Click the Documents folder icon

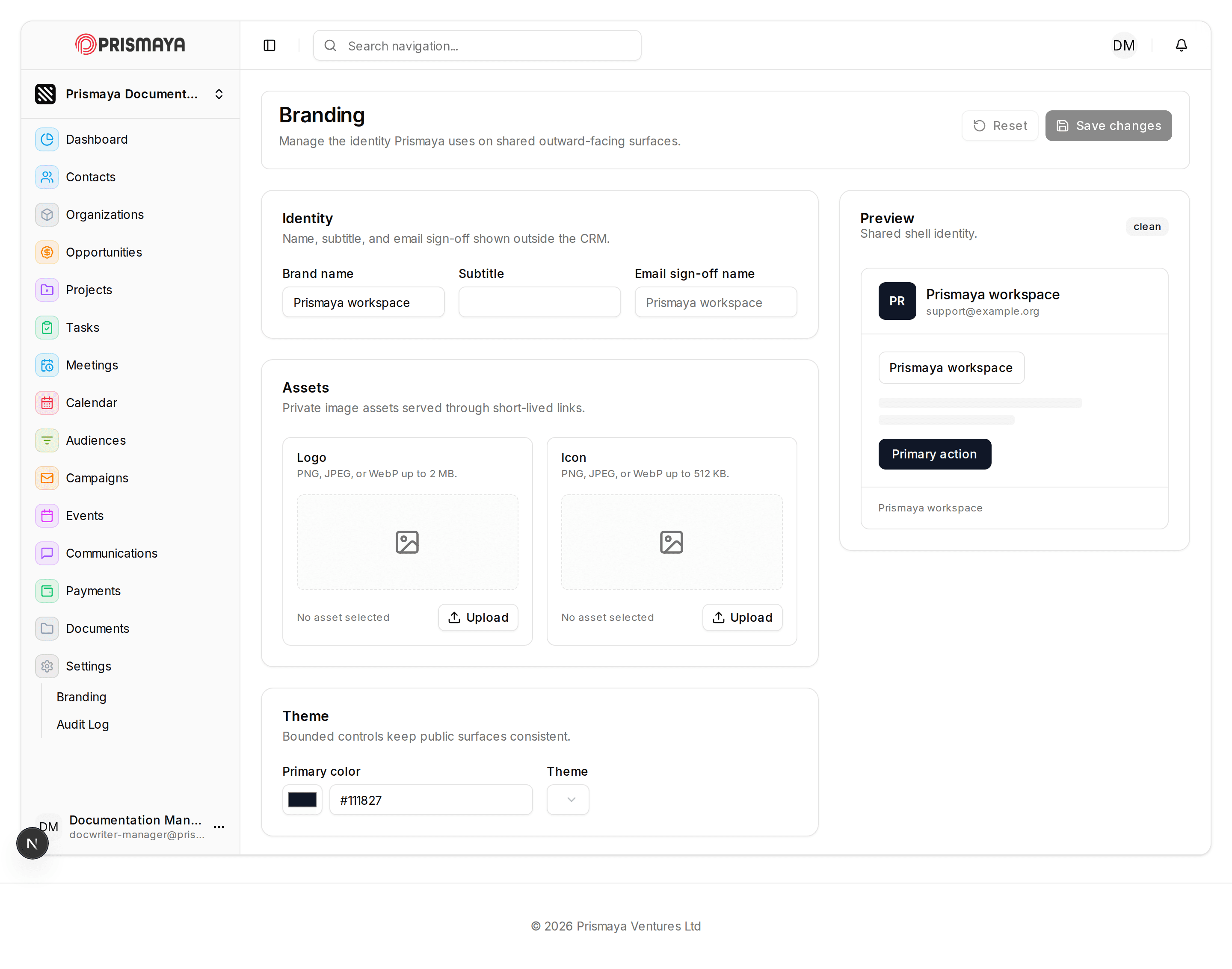click(x=47, y=629)
